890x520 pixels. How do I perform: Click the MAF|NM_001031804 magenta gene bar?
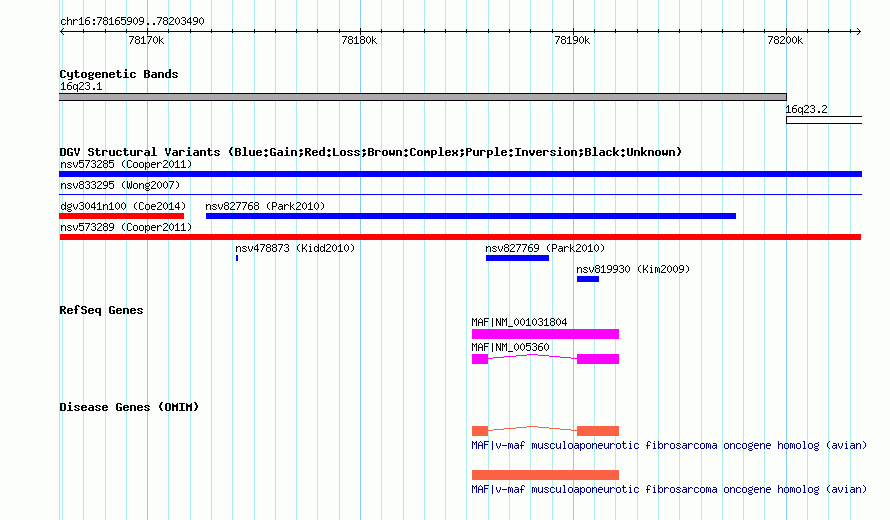(545, 334)
